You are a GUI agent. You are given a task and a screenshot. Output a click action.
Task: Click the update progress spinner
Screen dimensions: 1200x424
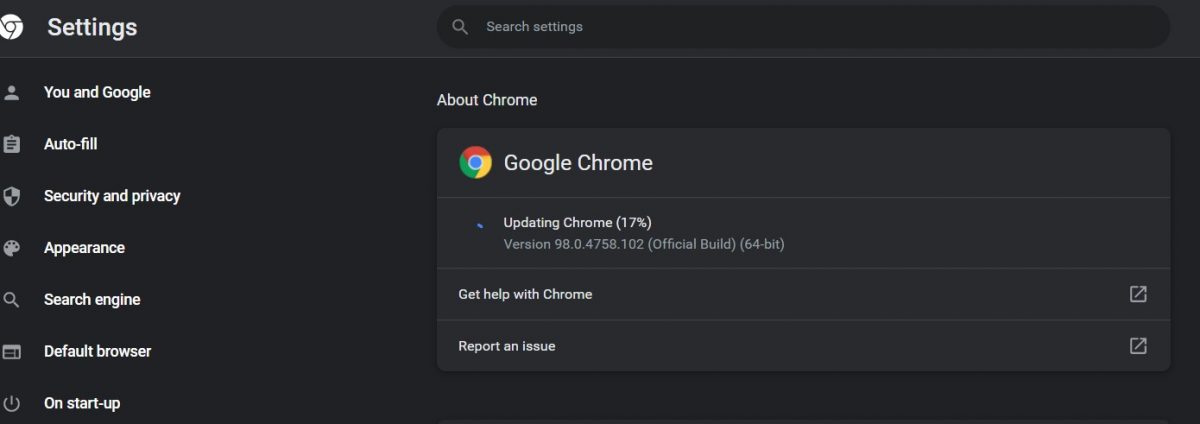point(480,226)
